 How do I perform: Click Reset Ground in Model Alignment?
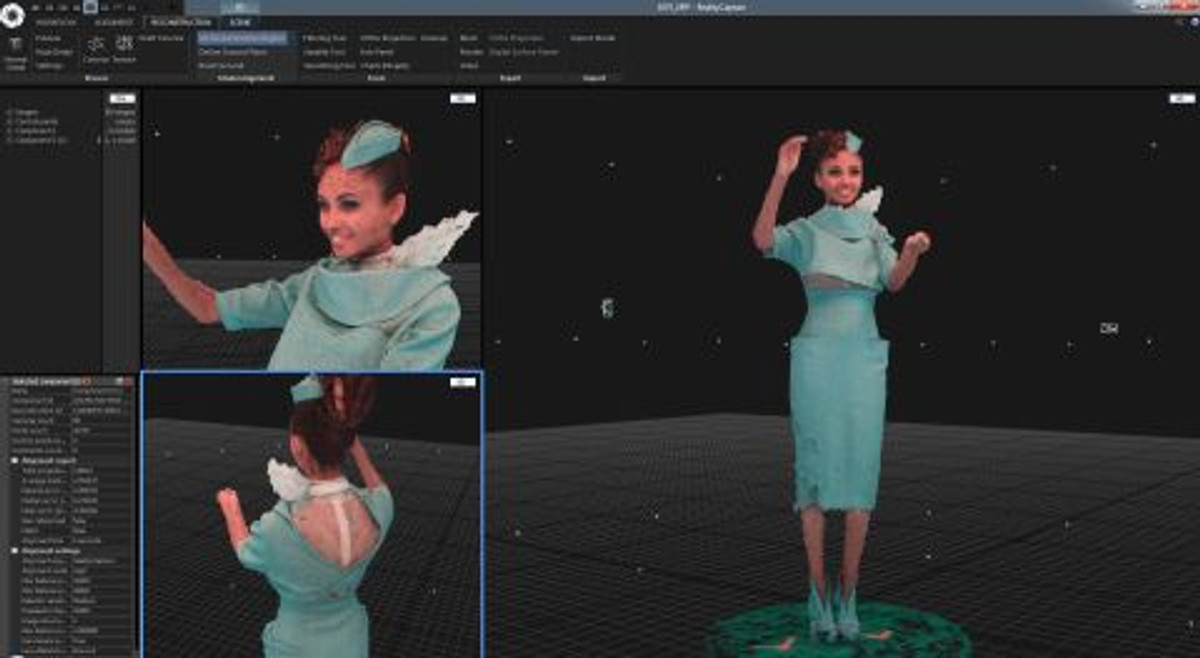coord(219,65)
